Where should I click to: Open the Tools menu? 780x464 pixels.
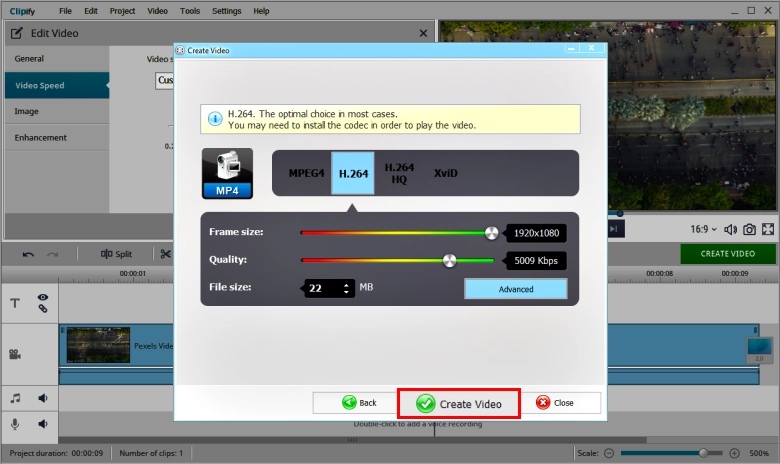[190, 11]
